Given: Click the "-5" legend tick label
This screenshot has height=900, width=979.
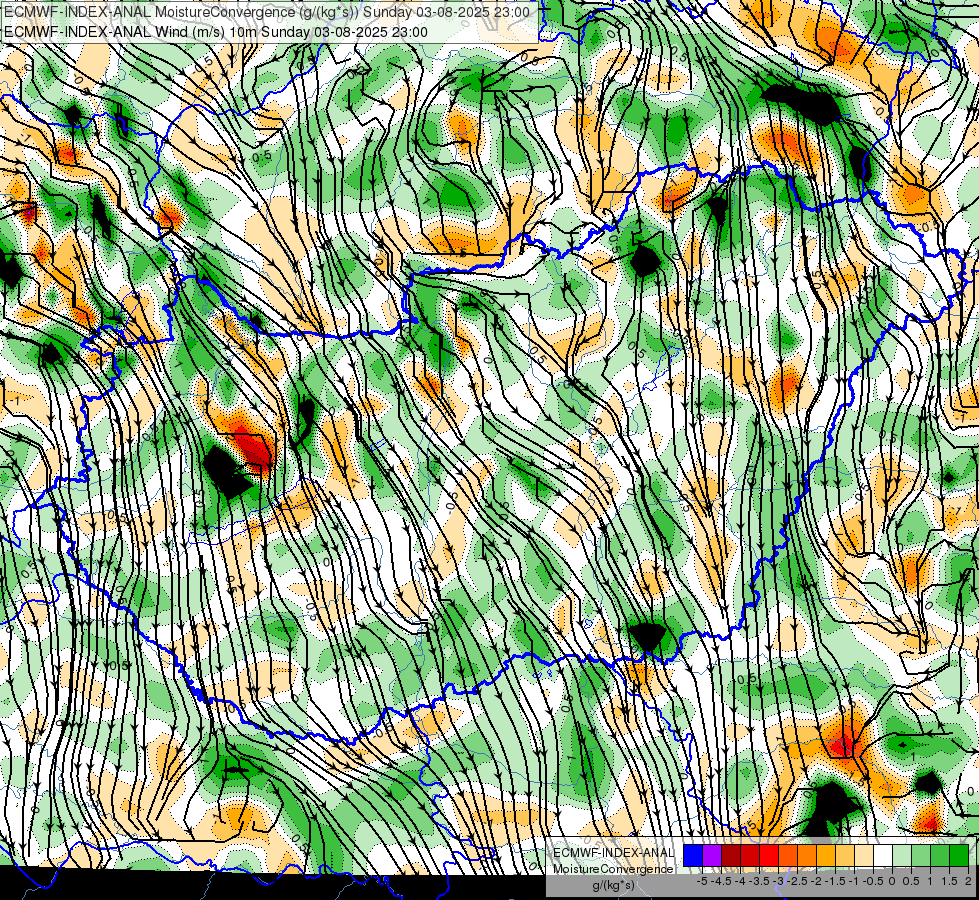Looking at the screenshot, I should (702, 881).
